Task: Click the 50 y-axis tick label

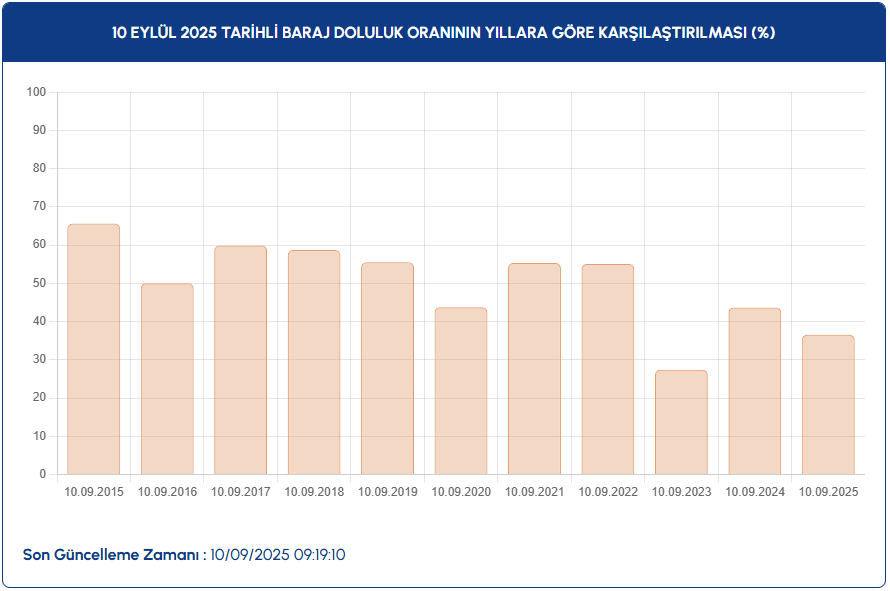Action: pos(40,283)
